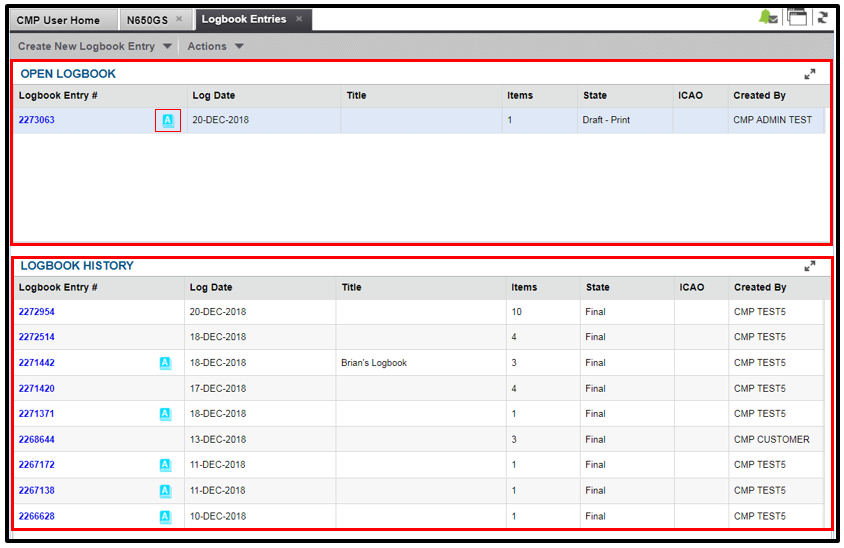Open logbook entry 2273063
844x548 pixels.
37,120
